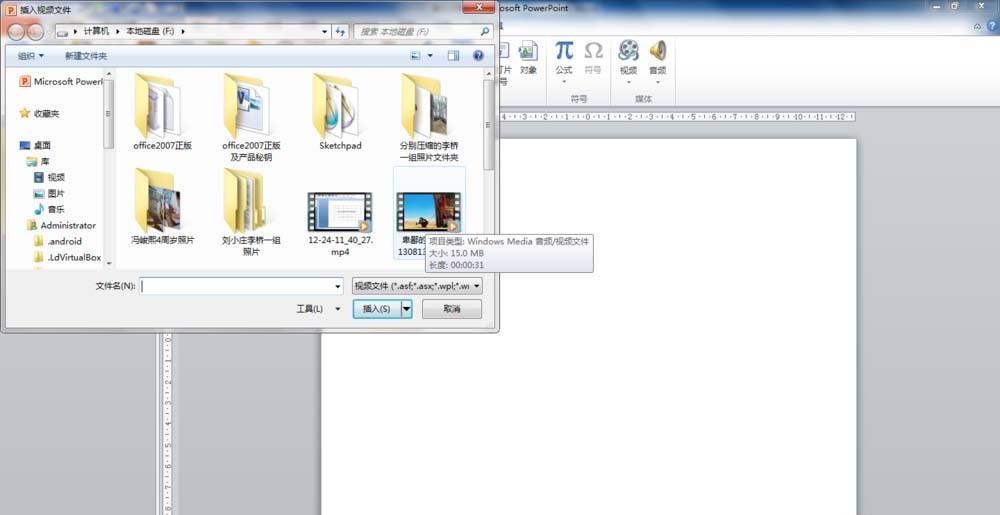The width and height of the screenshot is (1000, 515).
Task: Select 桌面 in navigation pane
Action: [x=35, y=145]
